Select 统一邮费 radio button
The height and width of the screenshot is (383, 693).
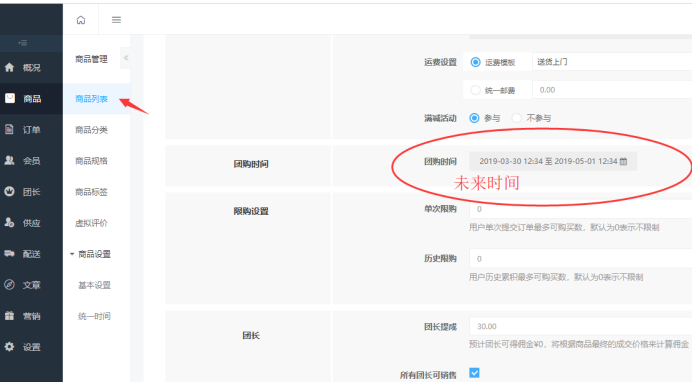(x=475, y=90)
